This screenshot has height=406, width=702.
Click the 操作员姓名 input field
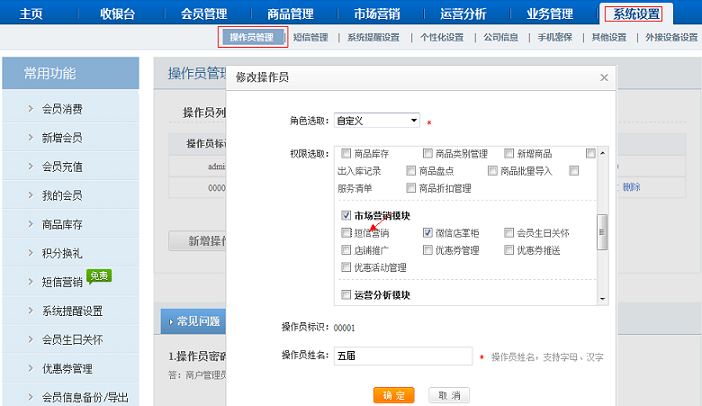tap(402, 356)
